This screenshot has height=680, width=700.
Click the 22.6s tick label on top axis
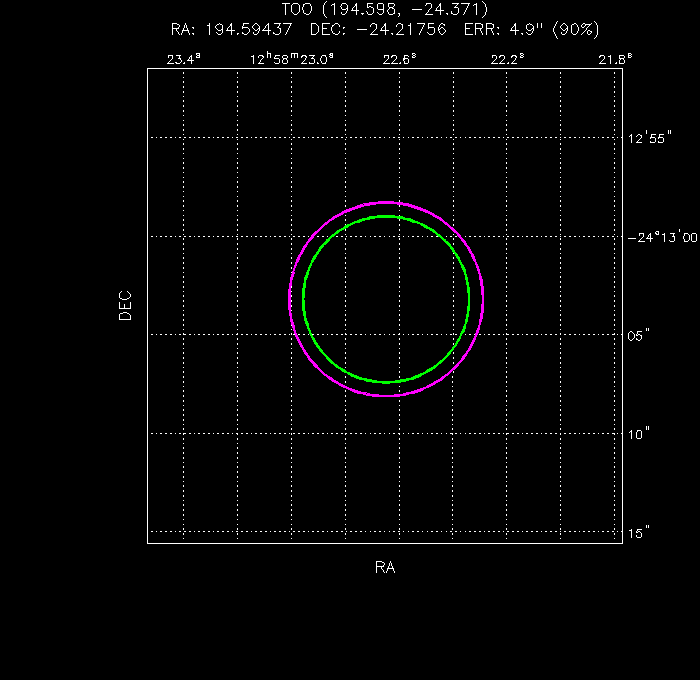click(x=399, y=60)
